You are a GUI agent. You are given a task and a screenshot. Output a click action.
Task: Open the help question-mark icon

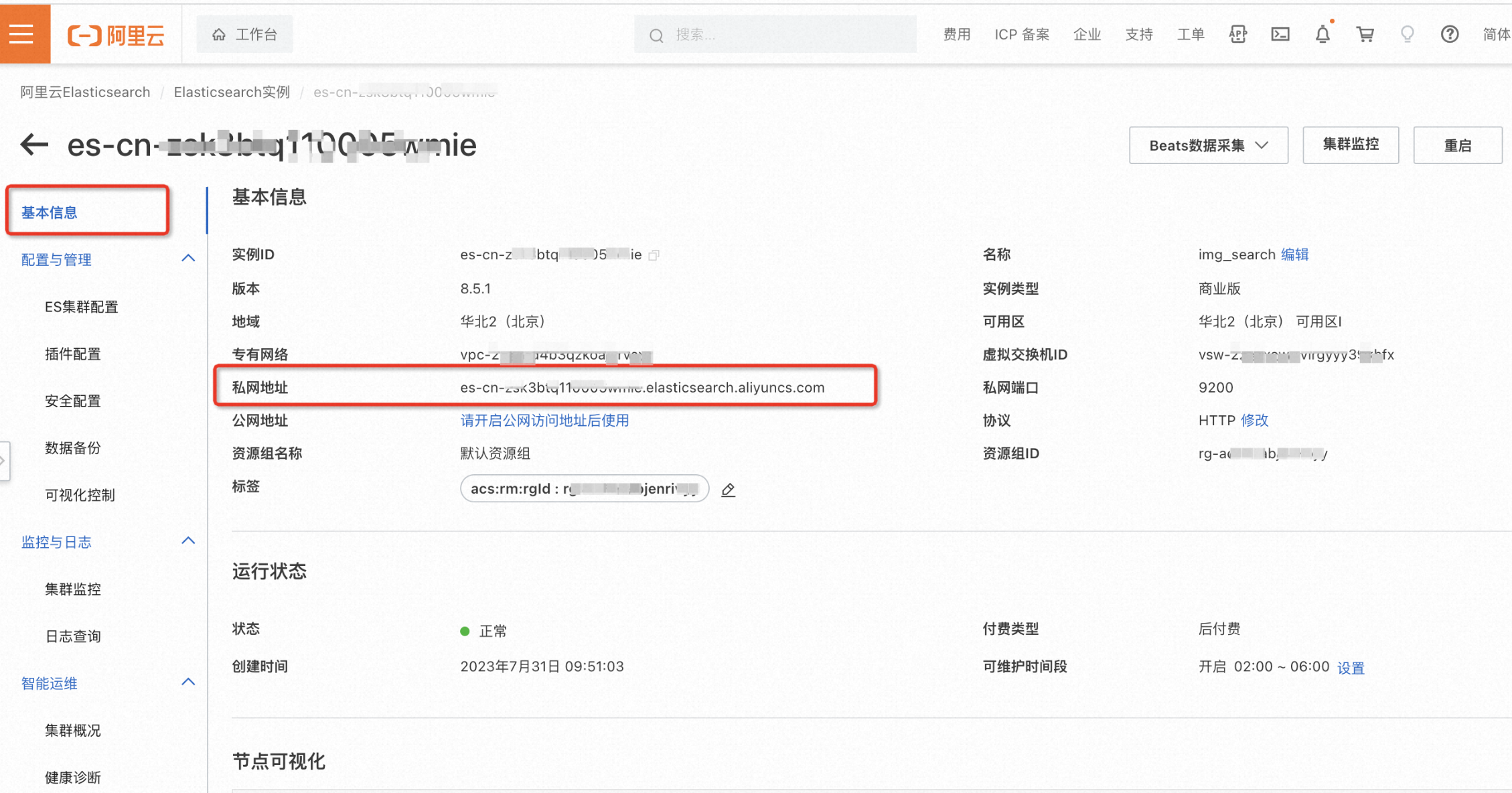click(1450, 34)
